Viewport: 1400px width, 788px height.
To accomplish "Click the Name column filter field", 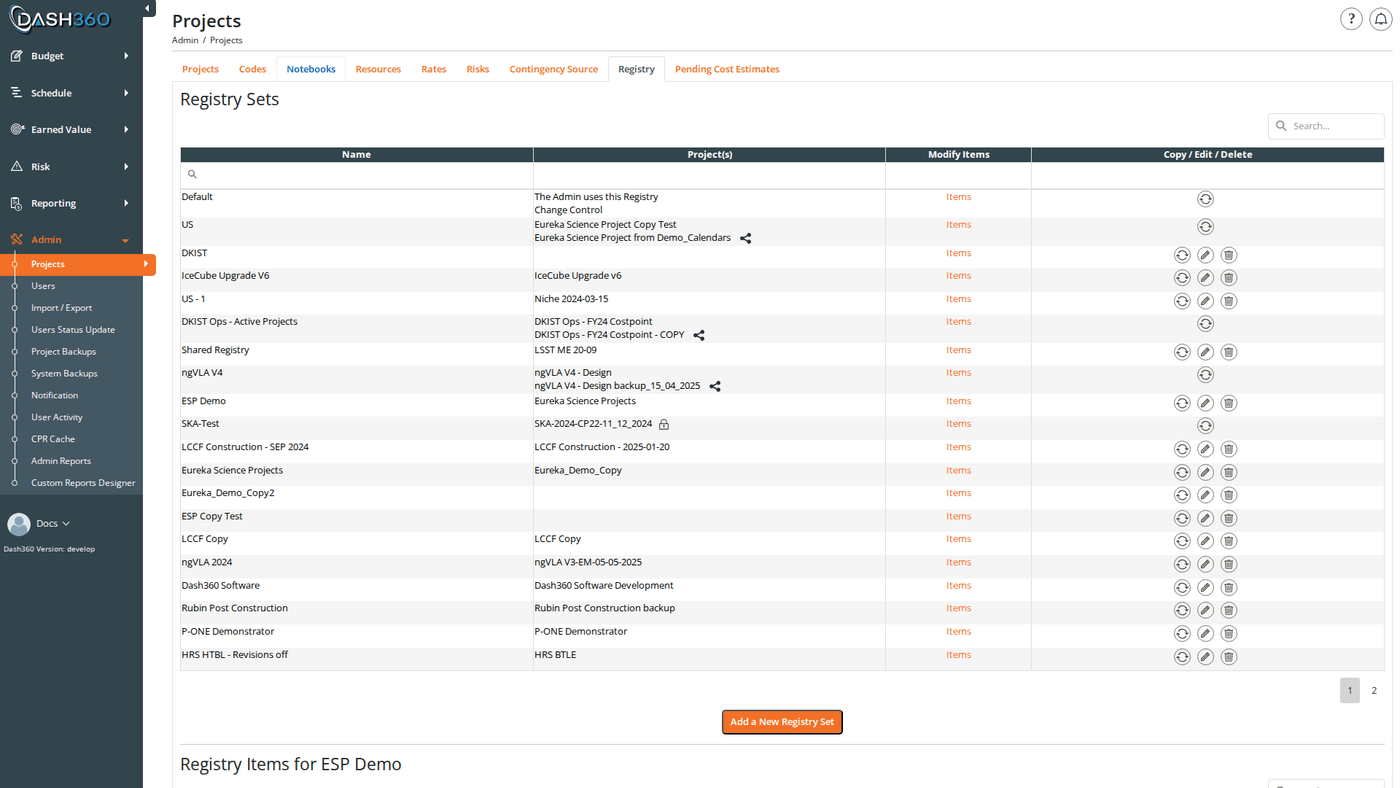I will click(357, 175).
